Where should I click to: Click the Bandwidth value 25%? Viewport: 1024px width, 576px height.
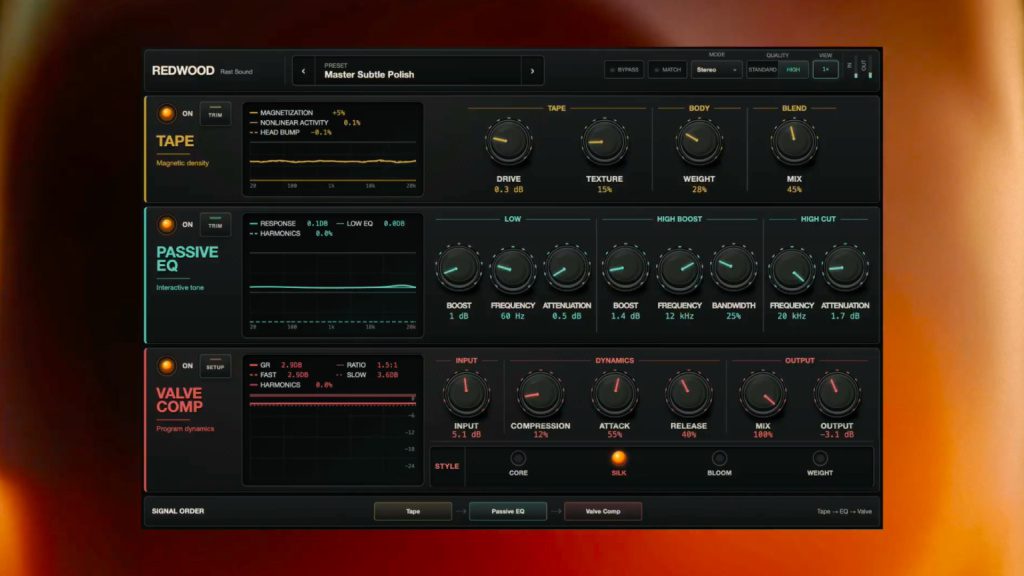(x=733, y=316)
